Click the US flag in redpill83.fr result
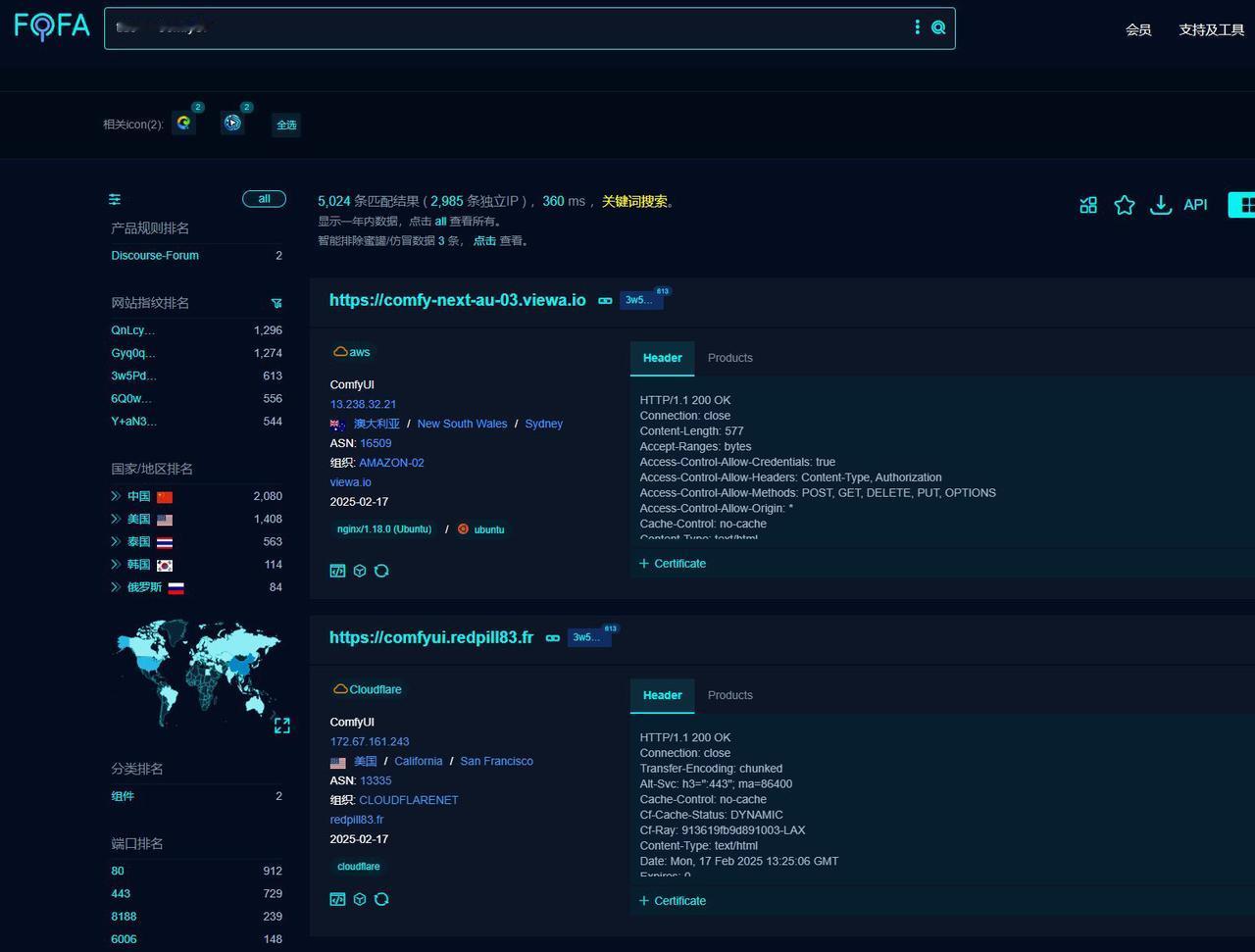The image size is (1255, 952). [x=338, y=762]
